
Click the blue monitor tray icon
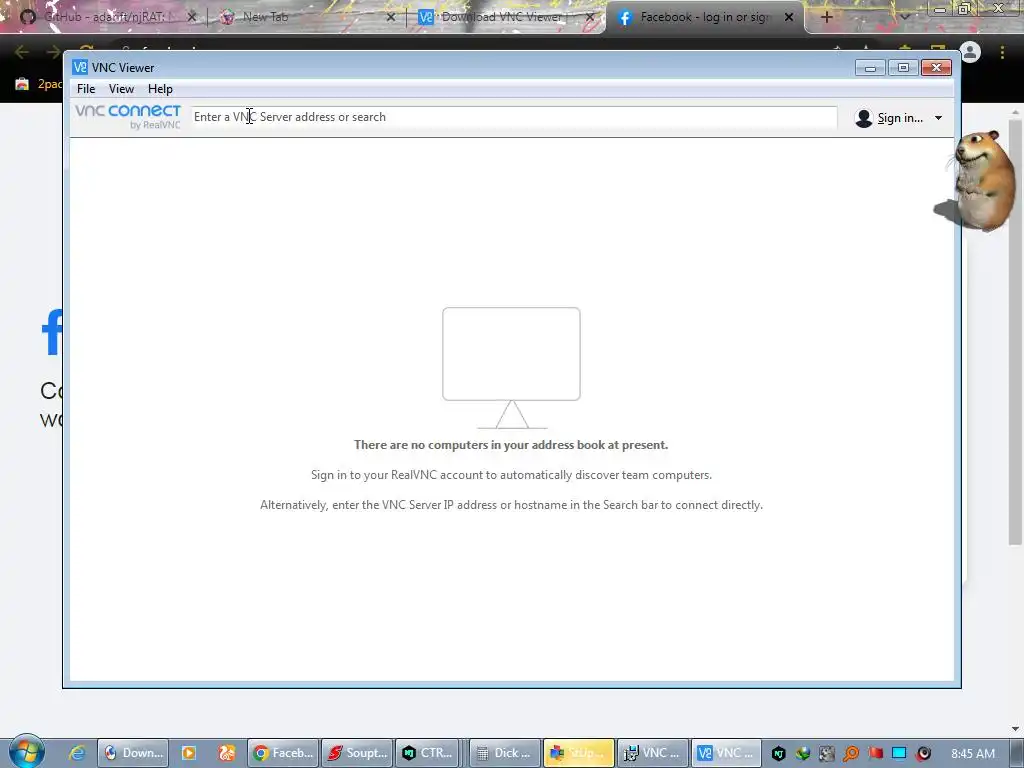(x=899, y=754)
